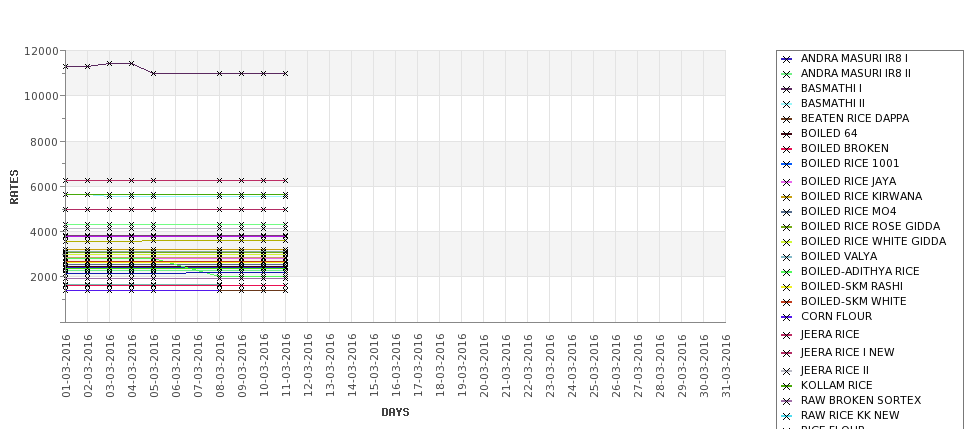Click the 12000 y-axis tick label

(x=42, y=51)
